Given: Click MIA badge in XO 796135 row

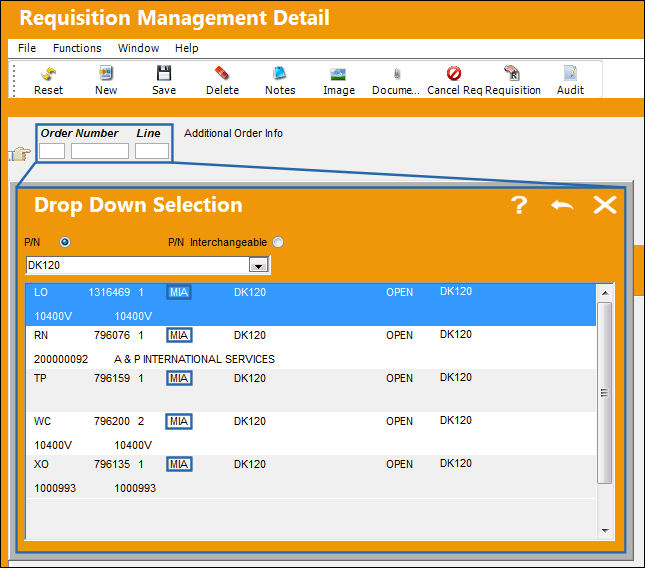Looking at the screenshot, I should [179, 464].
